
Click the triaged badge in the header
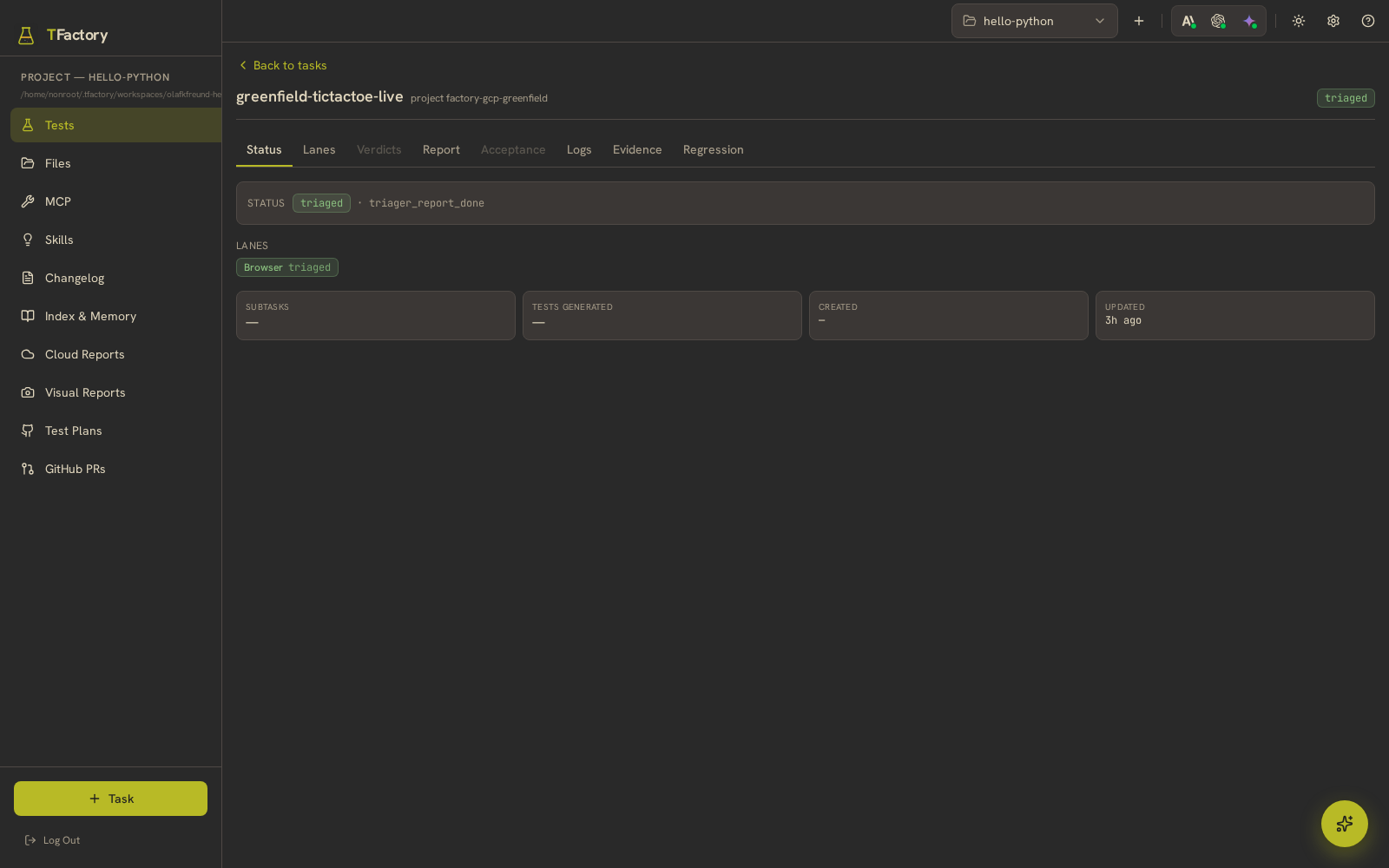click(1346, 98)
